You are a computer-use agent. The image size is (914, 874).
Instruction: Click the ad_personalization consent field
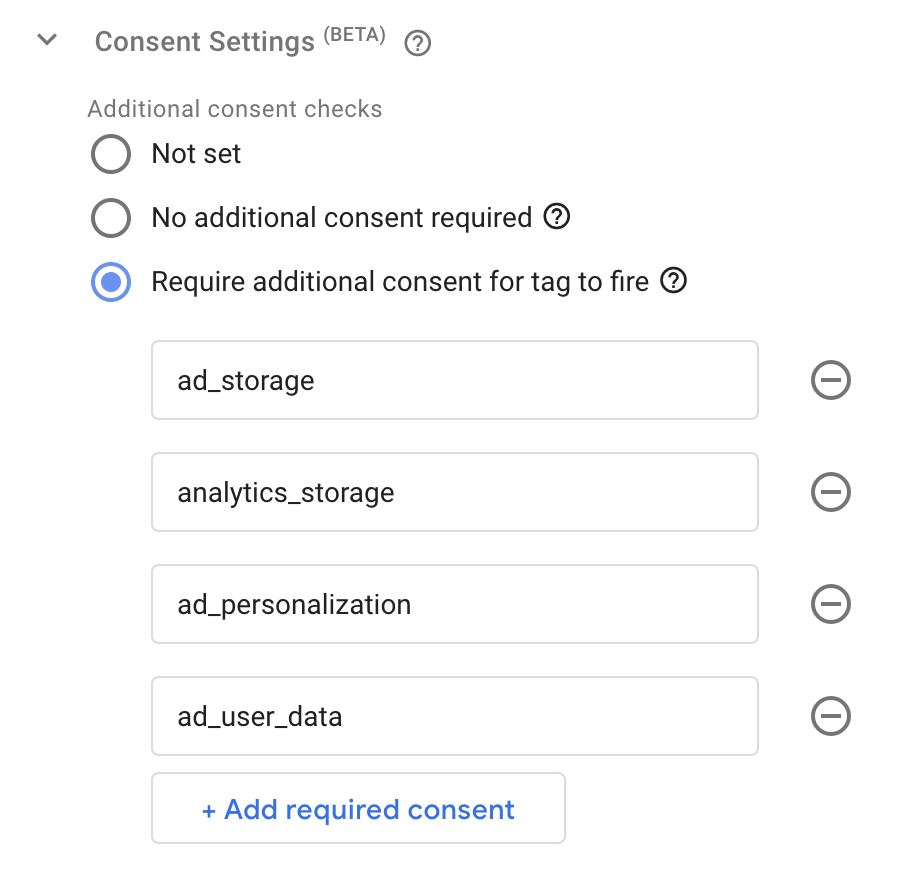[x=455, y=604]
